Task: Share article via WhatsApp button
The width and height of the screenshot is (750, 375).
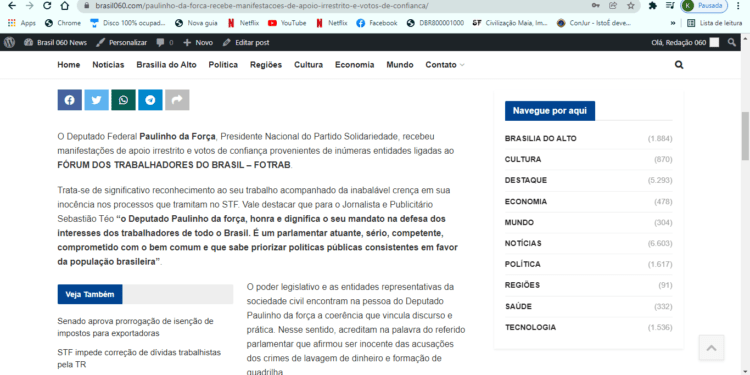Action: 123,100
